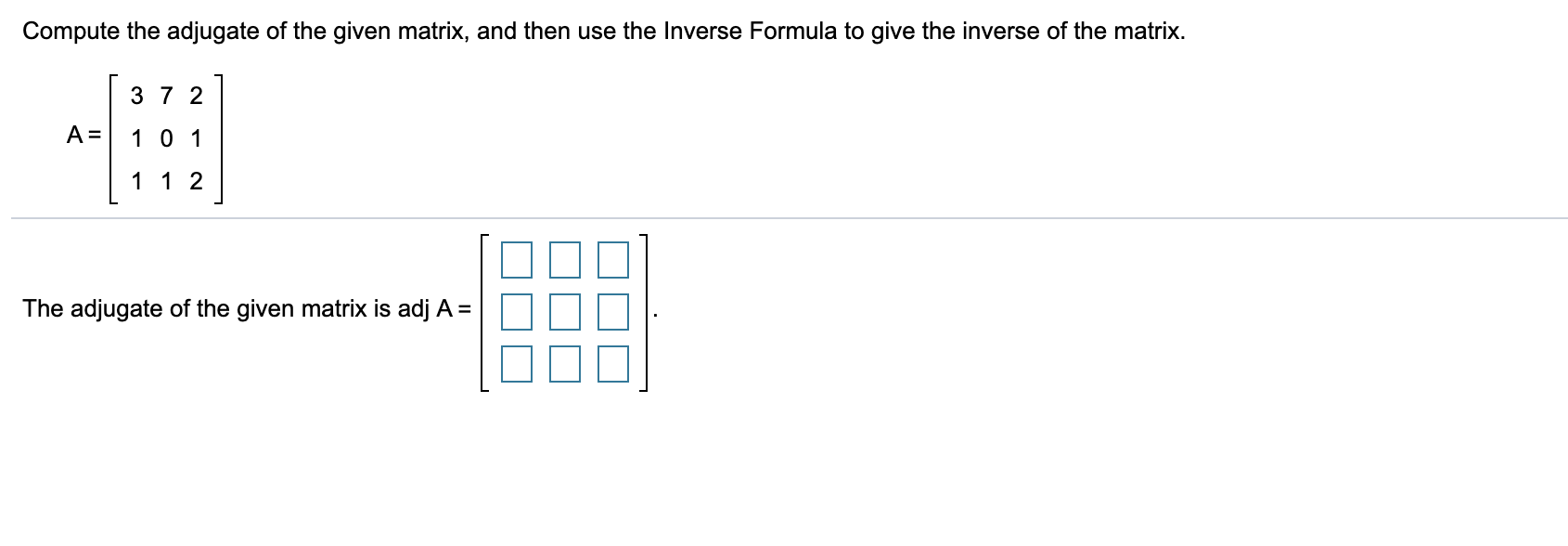Select the middle-right answer box
1568x546 pixels.
tap(613, 311)
